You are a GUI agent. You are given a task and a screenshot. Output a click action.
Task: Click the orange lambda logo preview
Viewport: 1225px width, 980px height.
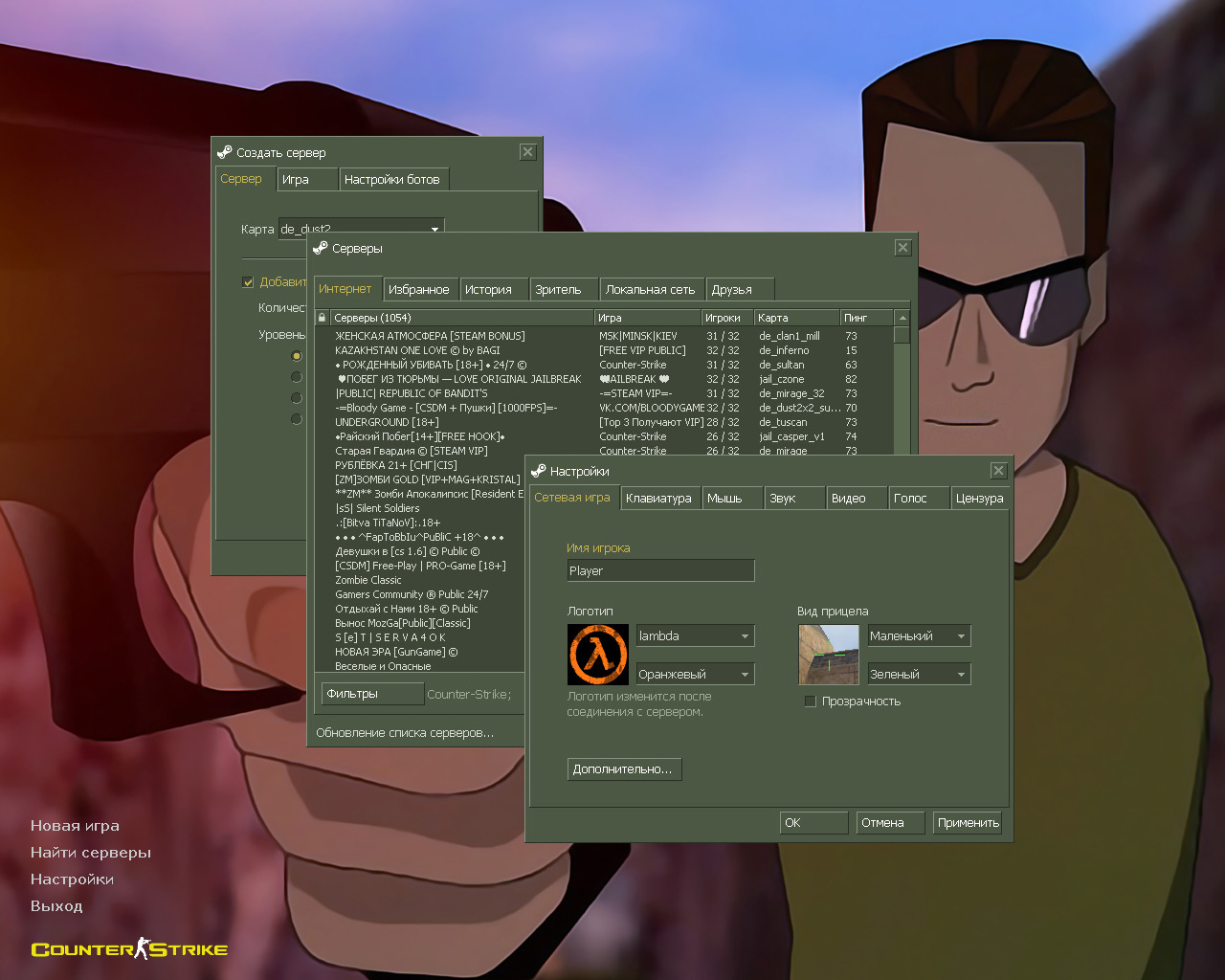(598, 655)
